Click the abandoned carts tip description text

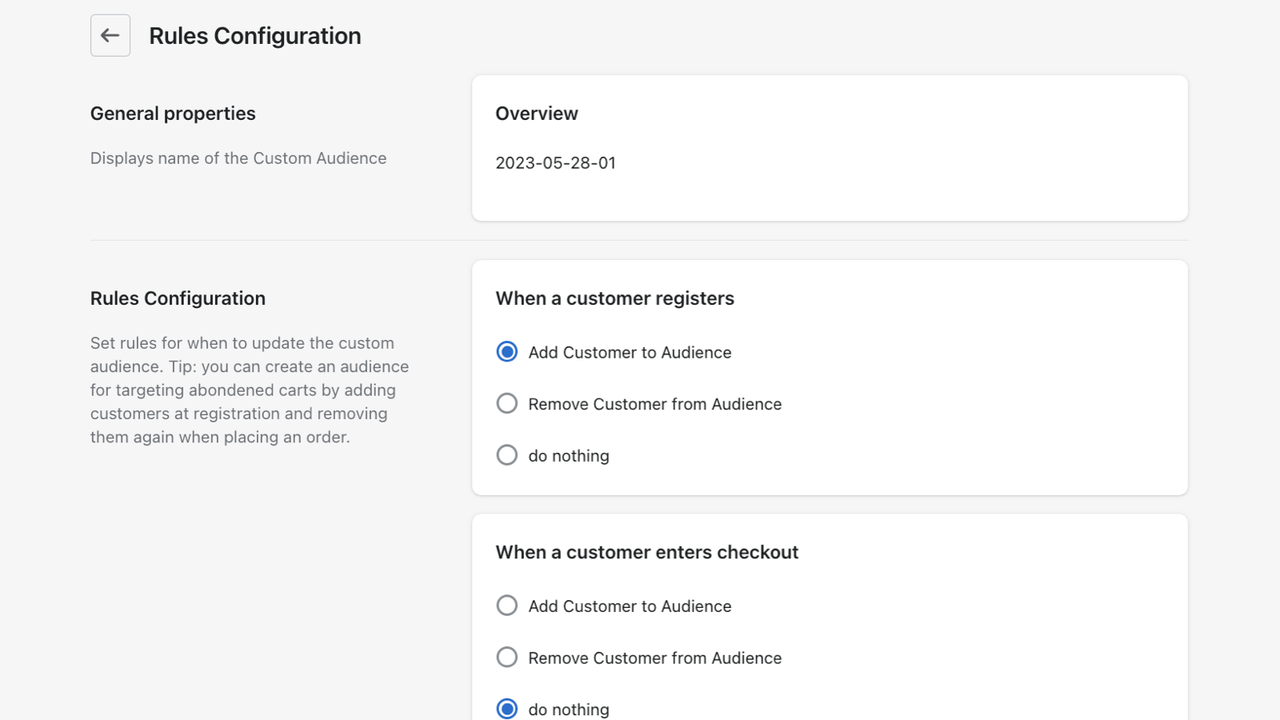pyautogui.click(x=248, y=390)
